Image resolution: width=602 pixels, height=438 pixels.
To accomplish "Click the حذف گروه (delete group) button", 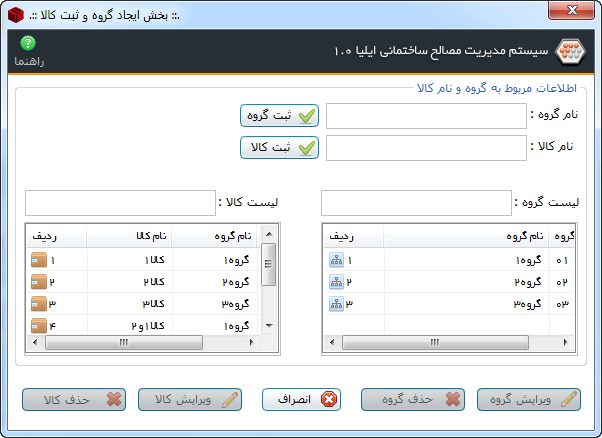I will coord(414,399).
